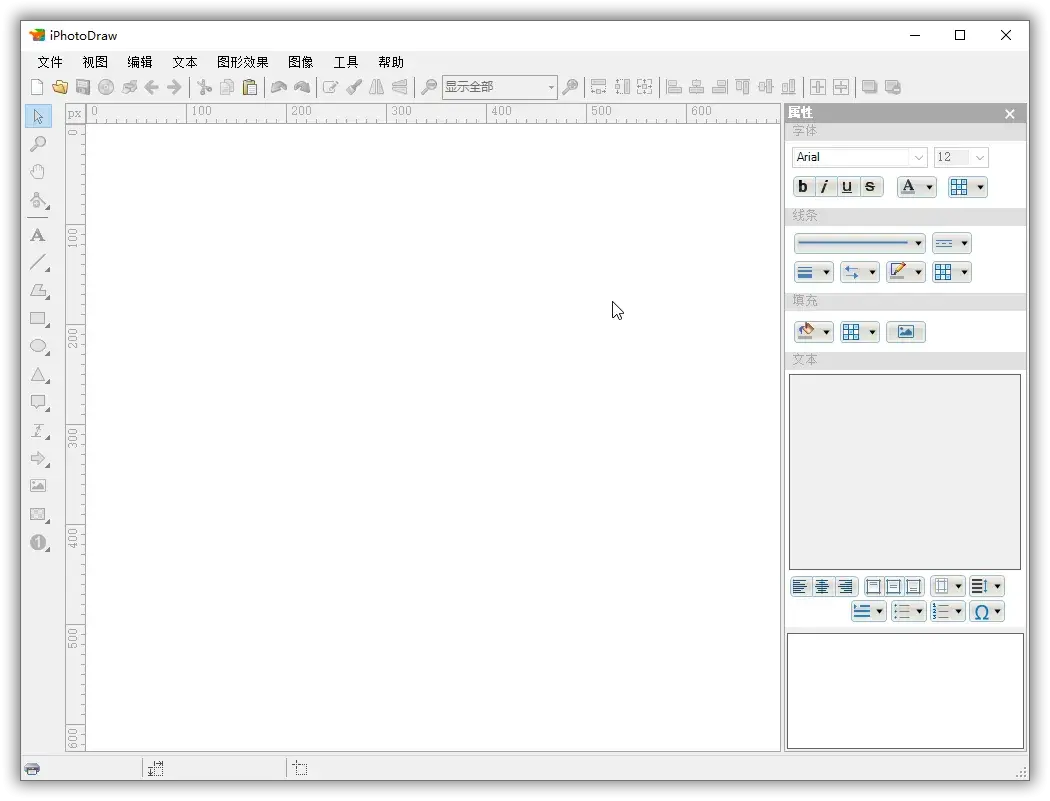1050x801 pixels.
Task: Open the 编辑 menu
Action: pyautogui.click(x=140, y=62)
